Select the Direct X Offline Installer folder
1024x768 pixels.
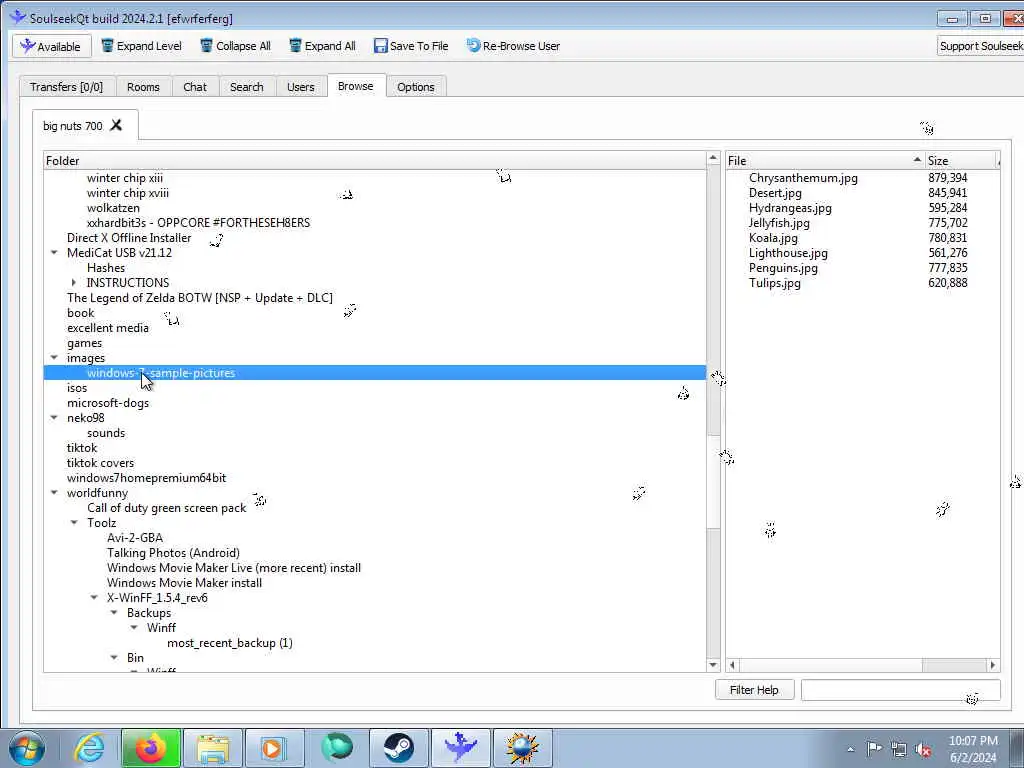coord(129,238)
